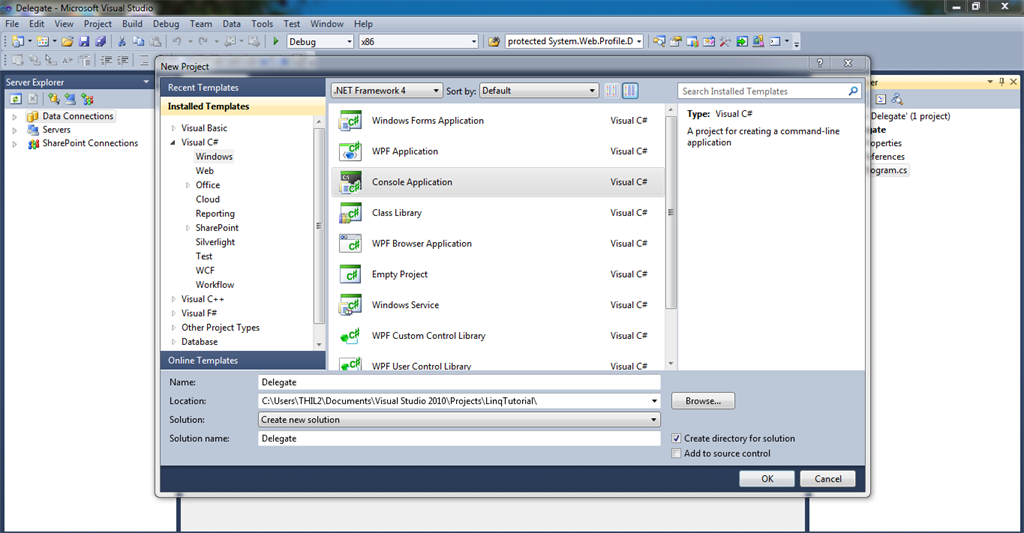Expand the Data Connections node
The width and height of the screenshot is (1024, 533).
14,116
